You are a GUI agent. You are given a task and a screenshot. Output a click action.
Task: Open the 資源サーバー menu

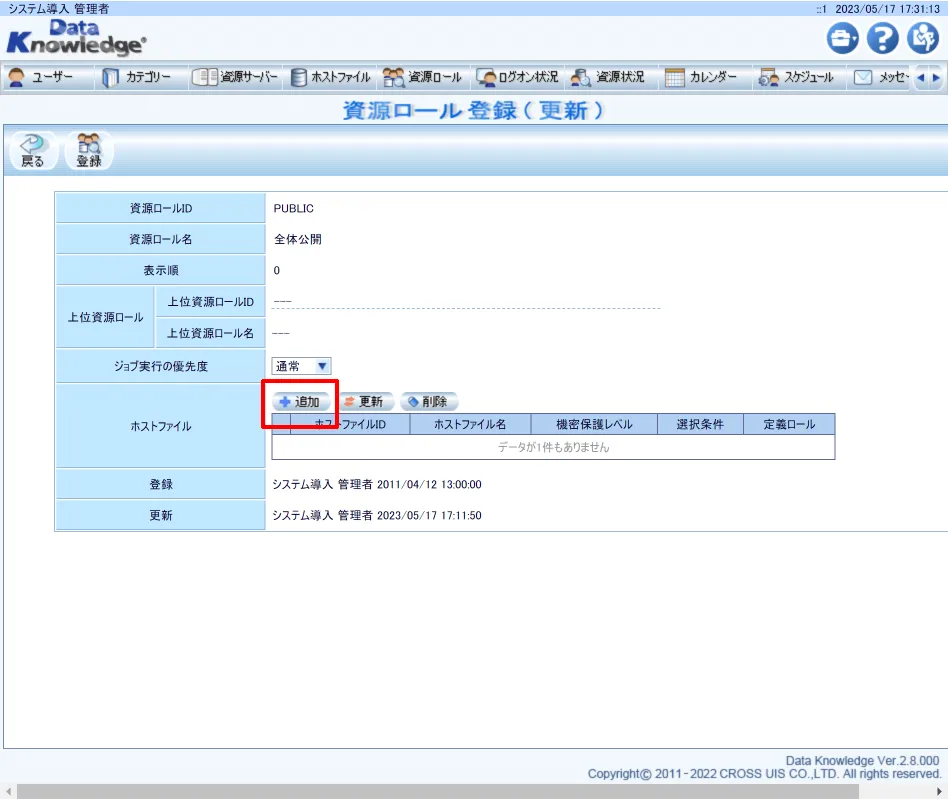pos(235,78)
